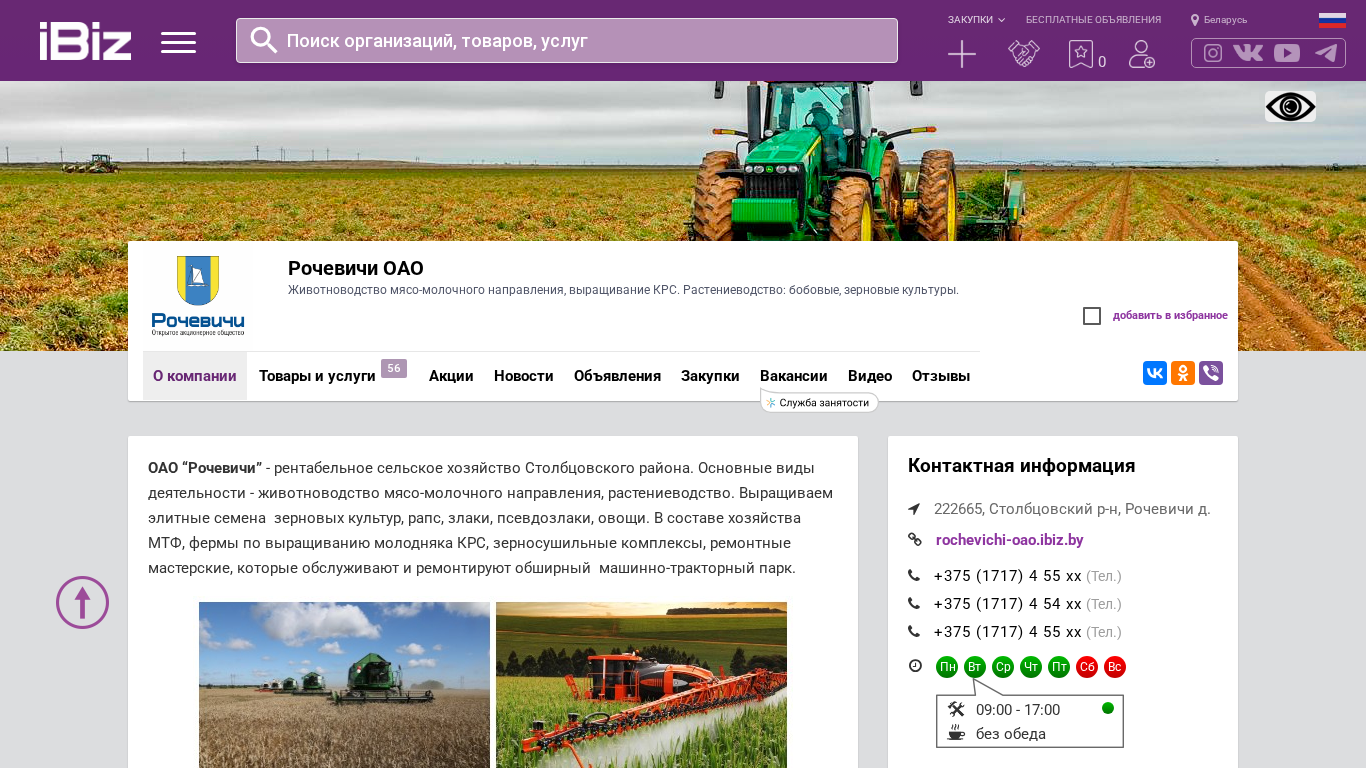
Task: Click the plus add icon
Action: [x=962, y=54]
